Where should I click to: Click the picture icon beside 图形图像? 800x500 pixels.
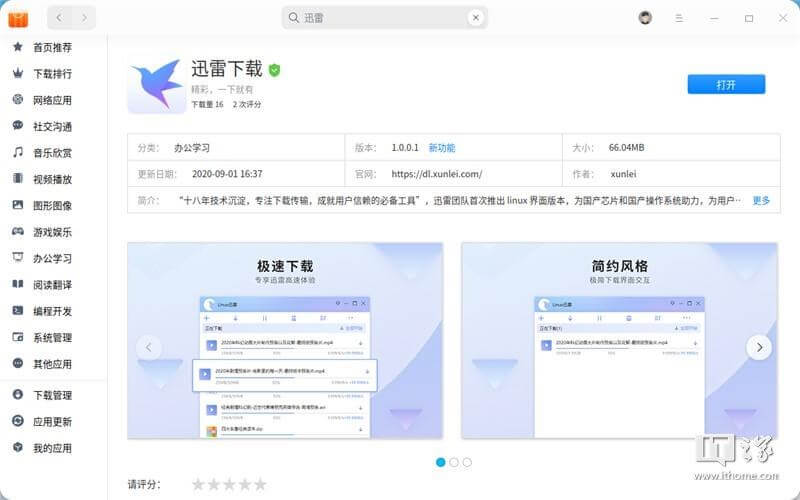click(x=18, y=205)
